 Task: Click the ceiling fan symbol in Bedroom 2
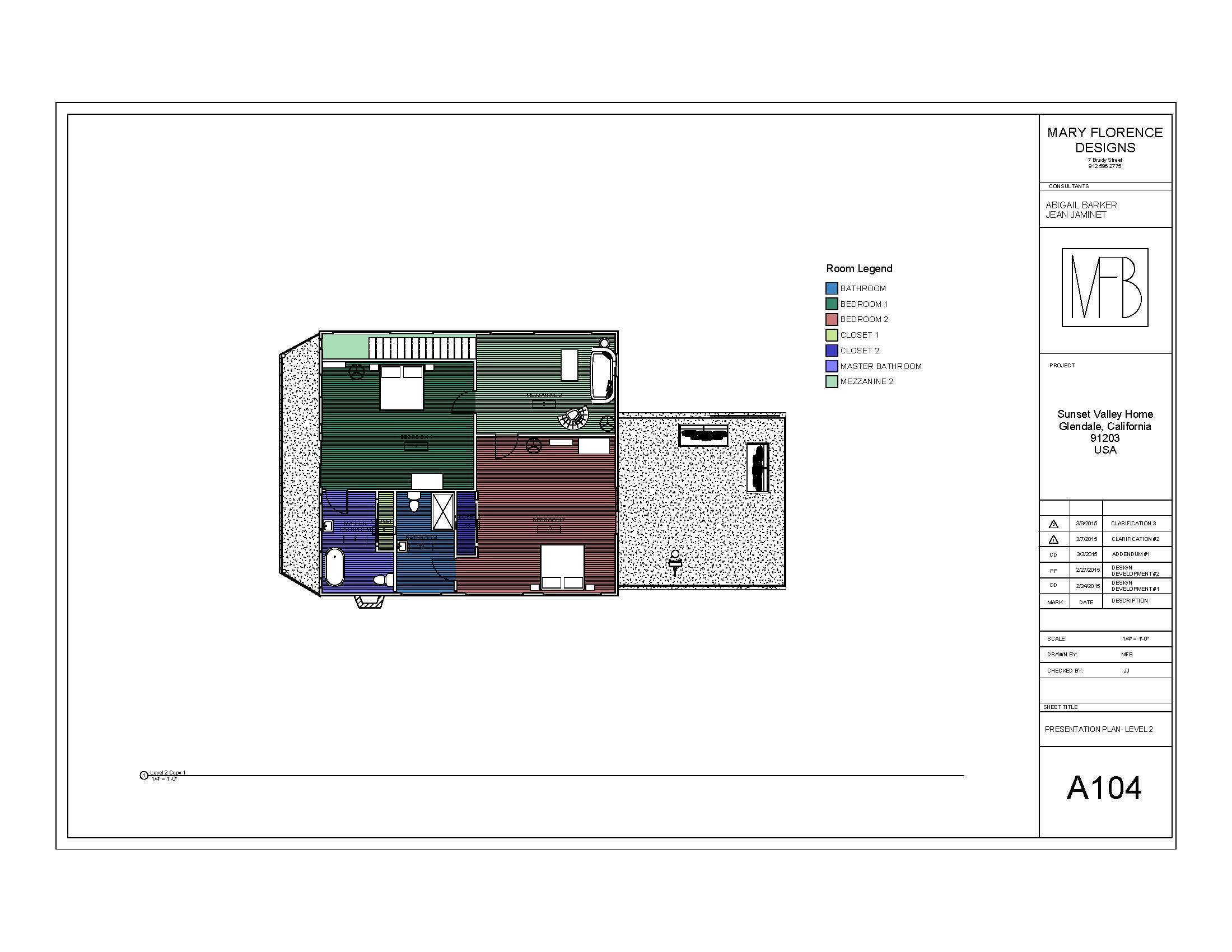point(534,446)
